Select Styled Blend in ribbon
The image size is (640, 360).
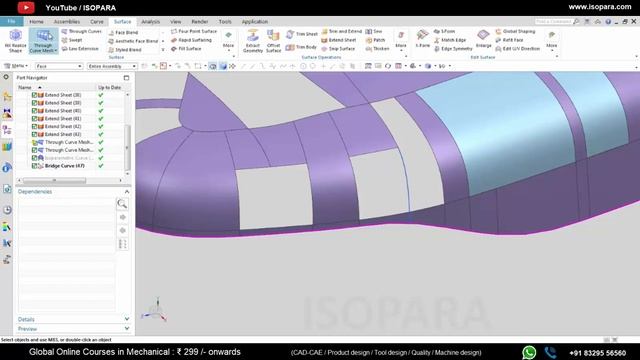point(125,50)
